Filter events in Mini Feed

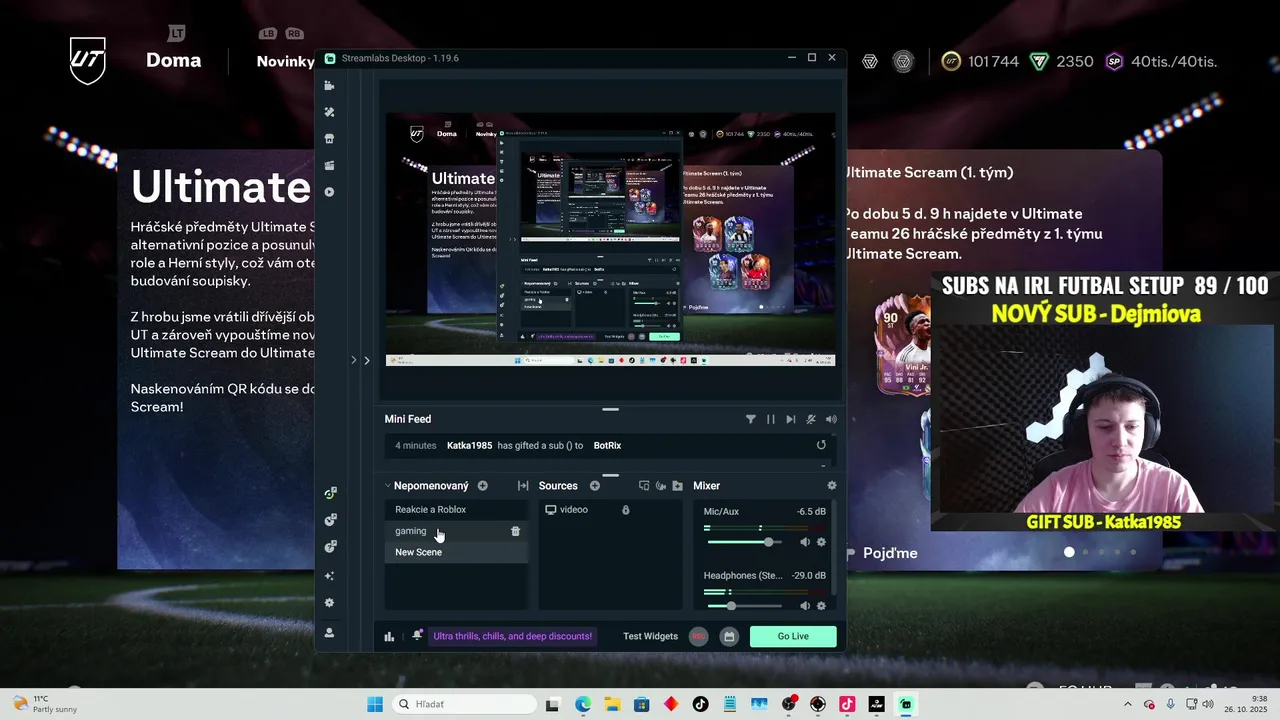[x=751, y=419]
